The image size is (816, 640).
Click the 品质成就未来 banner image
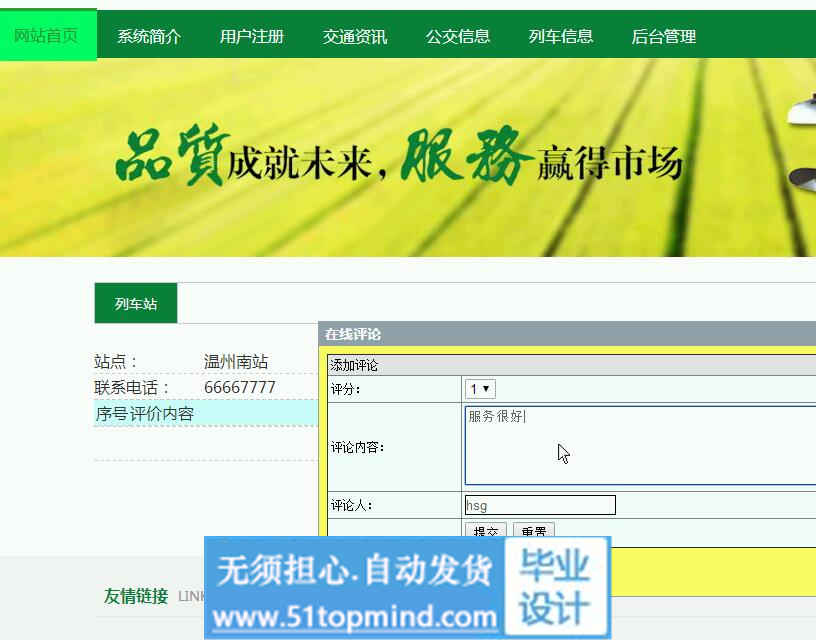[x=400, y=158]
